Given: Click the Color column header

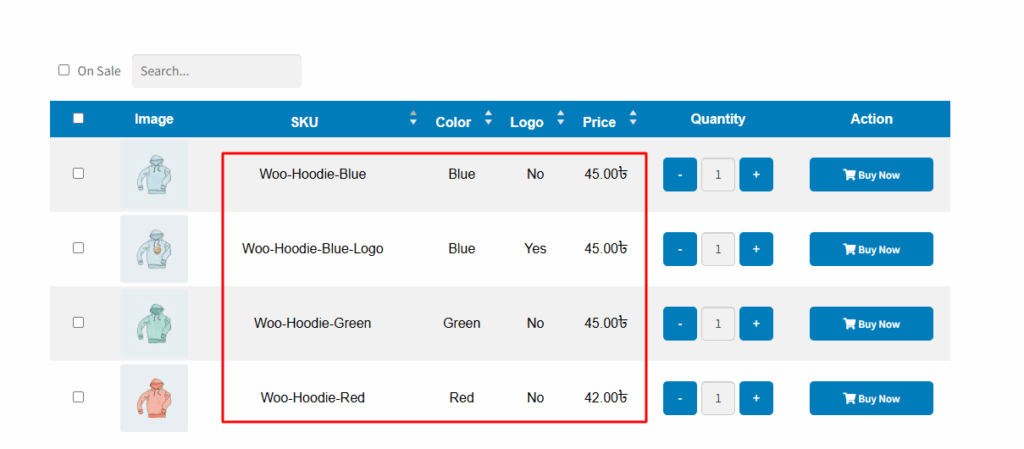Looking at the screenshot, I should click(453, 122).
